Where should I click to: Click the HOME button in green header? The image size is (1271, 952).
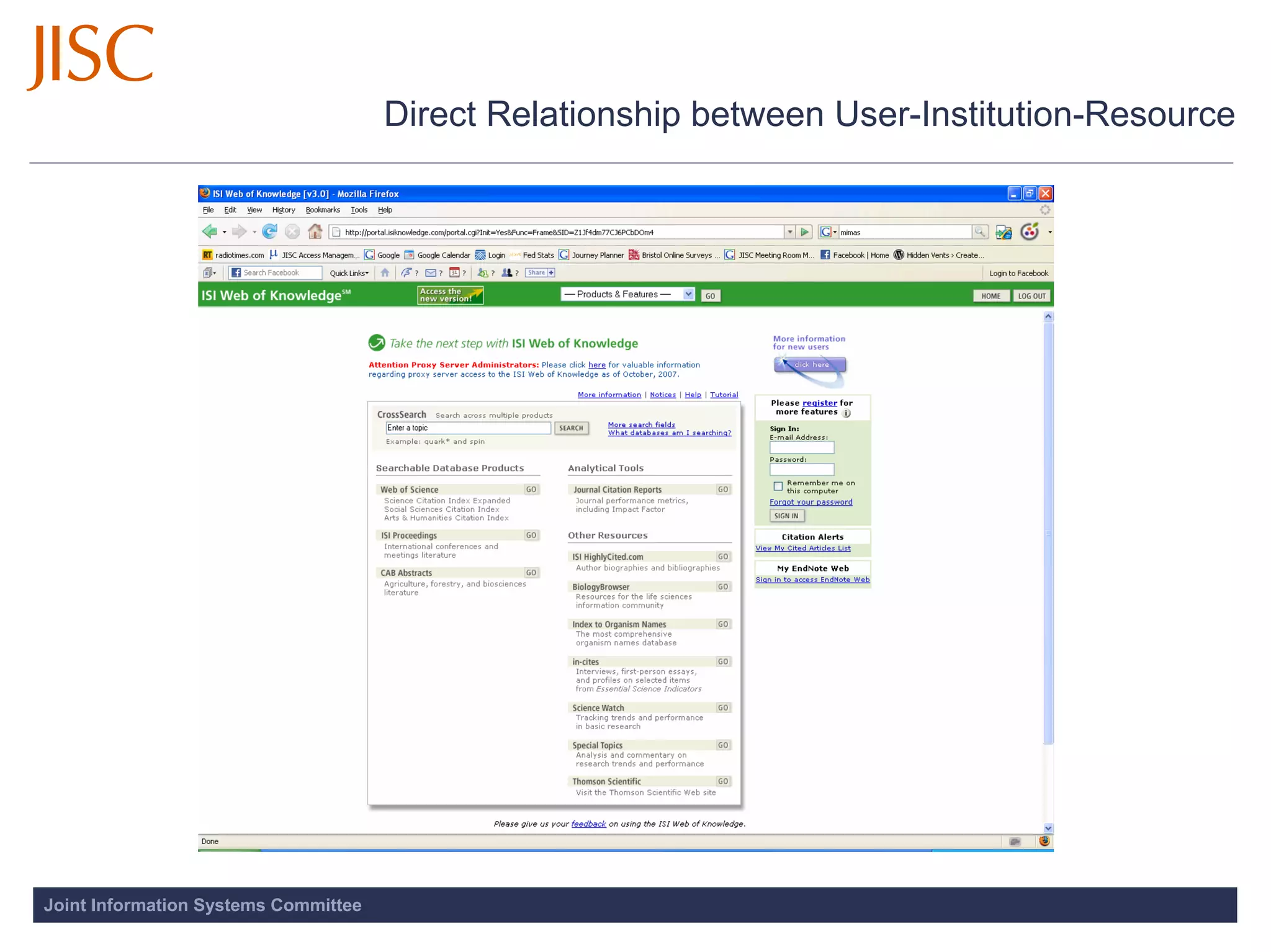point(990,296)
